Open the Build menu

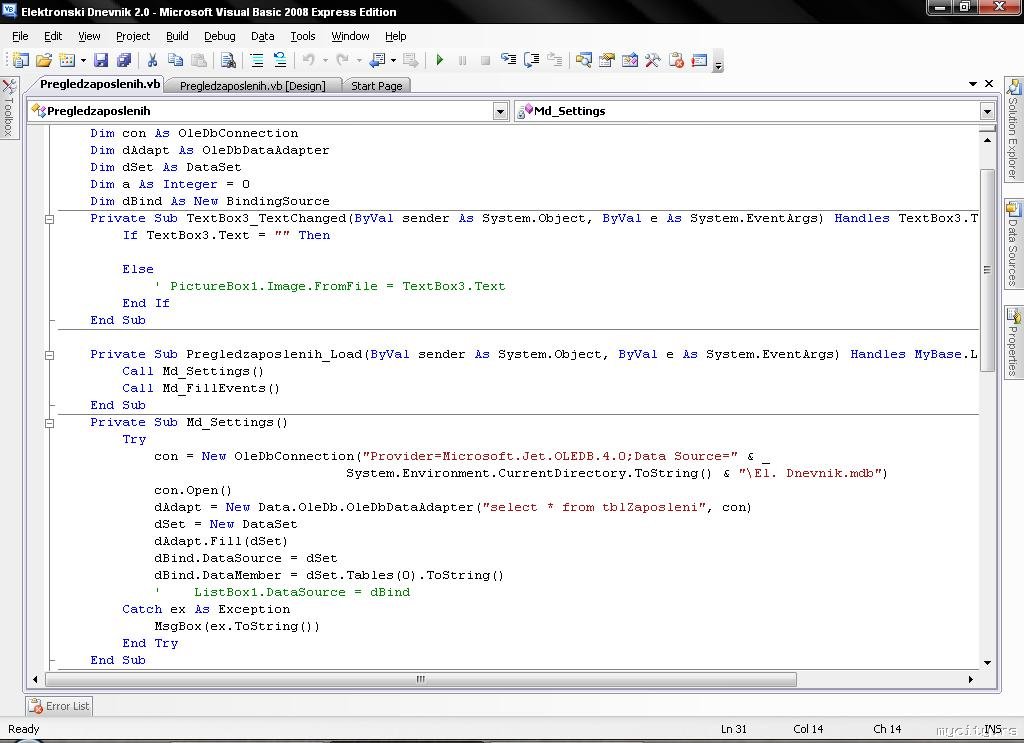177,36
